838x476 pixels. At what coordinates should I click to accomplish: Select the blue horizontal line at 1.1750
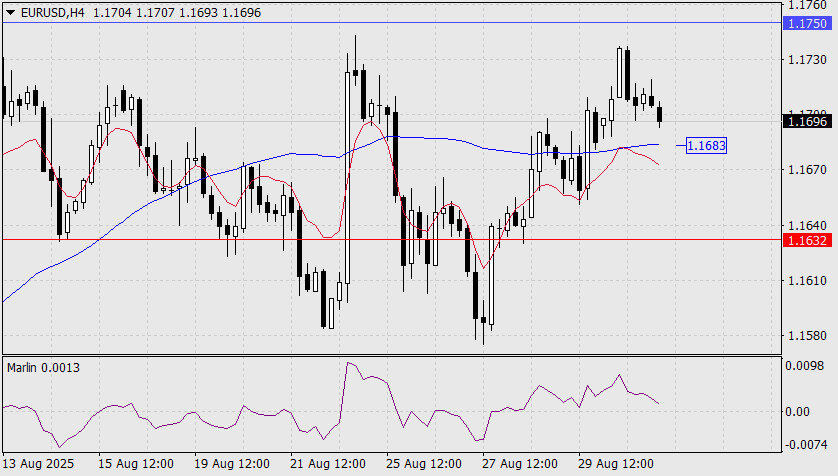point(392,23)
